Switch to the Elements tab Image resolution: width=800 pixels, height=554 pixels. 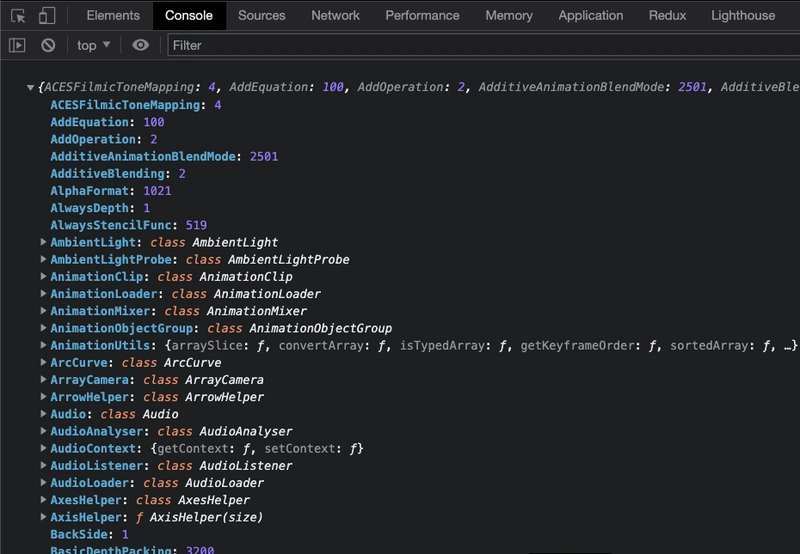(x=113, y=16)
